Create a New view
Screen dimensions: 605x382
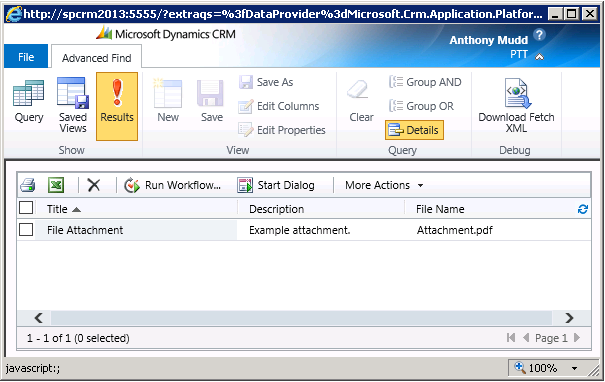click(x=168, y=100)
